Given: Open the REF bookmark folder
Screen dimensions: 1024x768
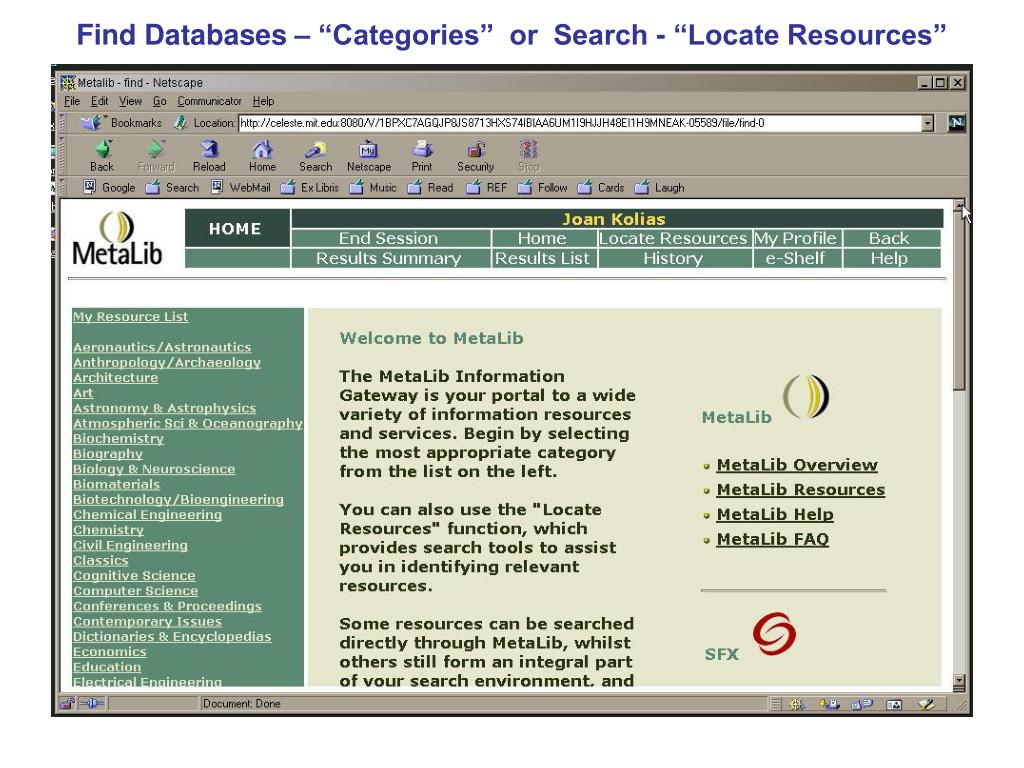Looking at the screenshot, I should pyautogui.click(x=487, y=187).
